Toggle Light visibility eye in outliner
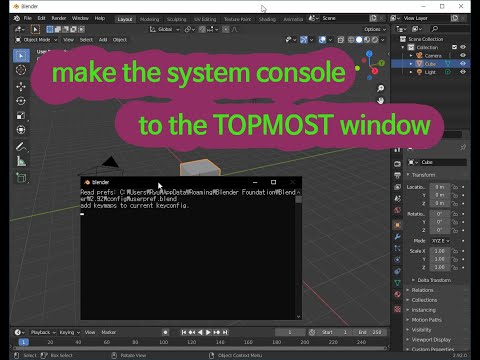Screen dimensions: 480x360 pyautogui.click(x=463, y=72)
